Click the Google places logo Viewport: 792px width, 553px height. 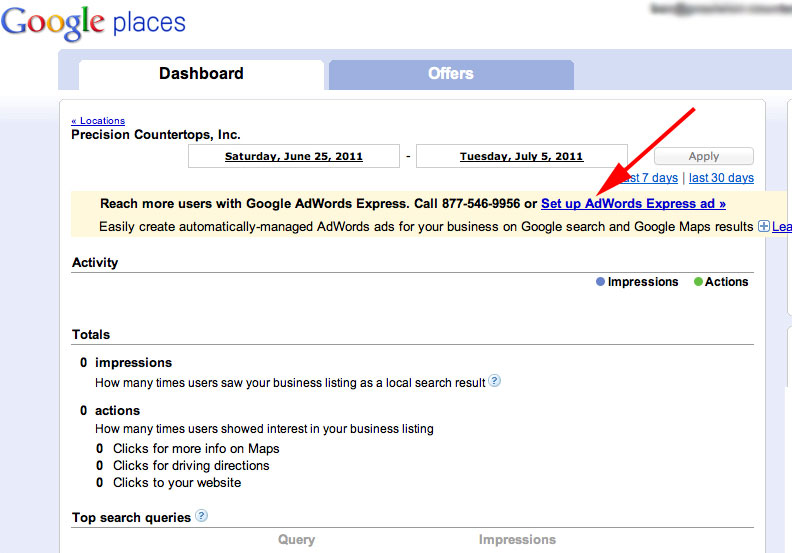pyautogui.click(x=93, y=23)
